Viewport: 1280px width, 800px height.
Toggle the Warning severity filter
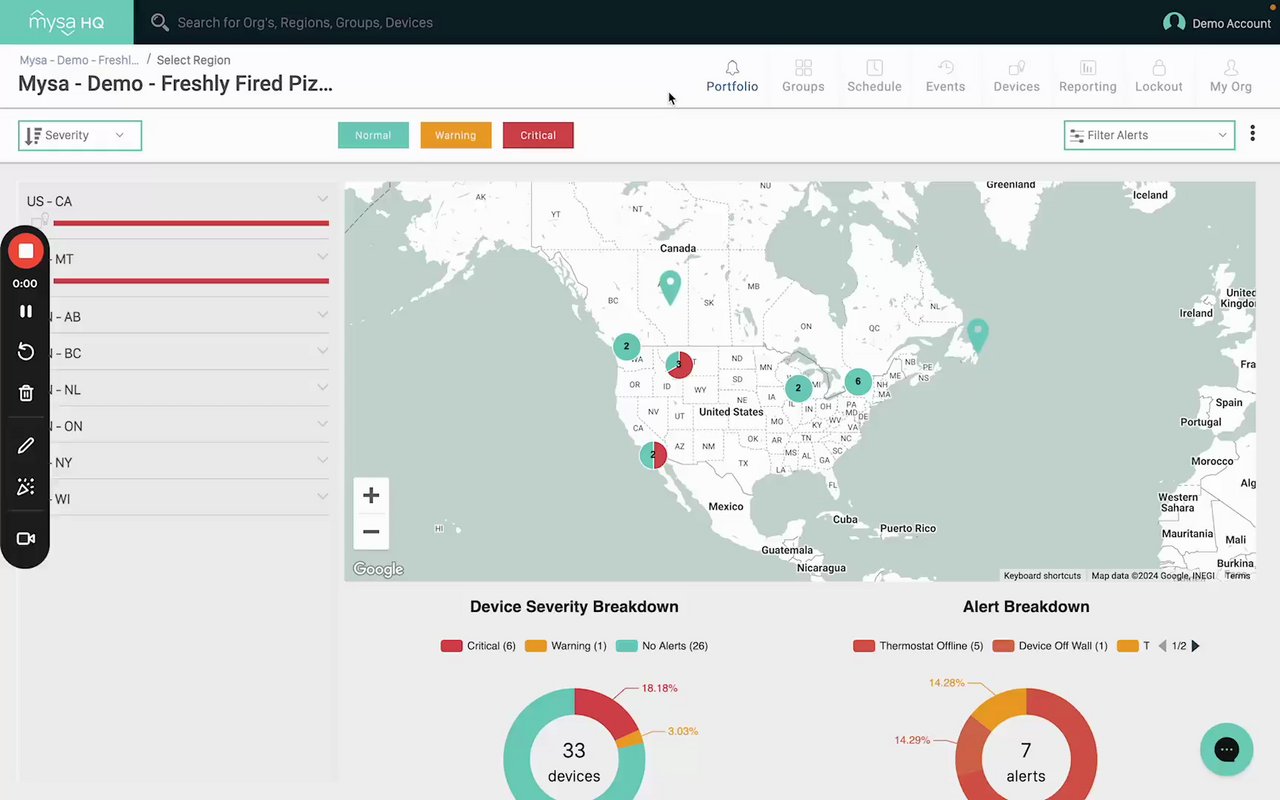455,135
